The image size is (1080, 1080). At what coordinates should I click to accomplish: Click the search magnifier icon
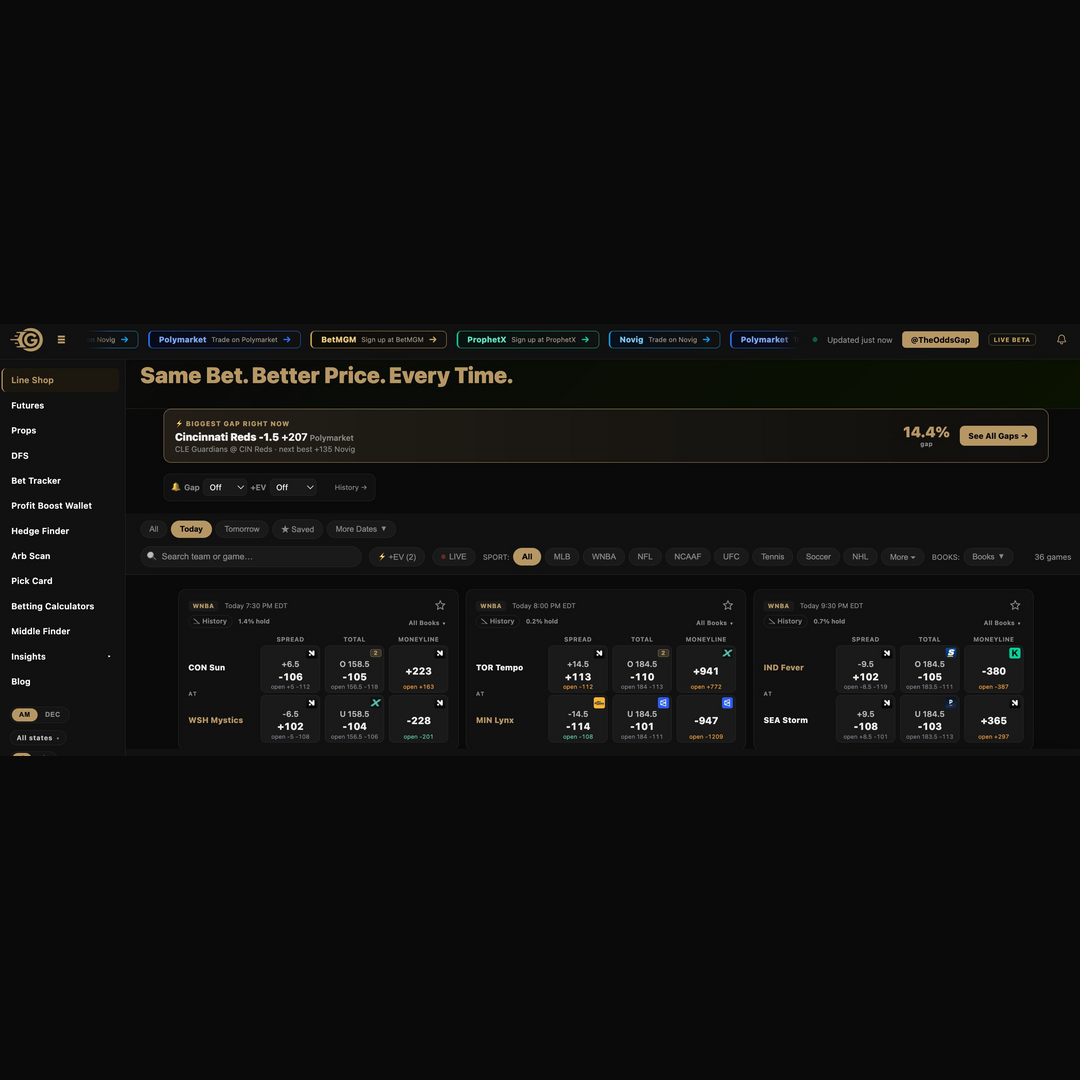152,556
